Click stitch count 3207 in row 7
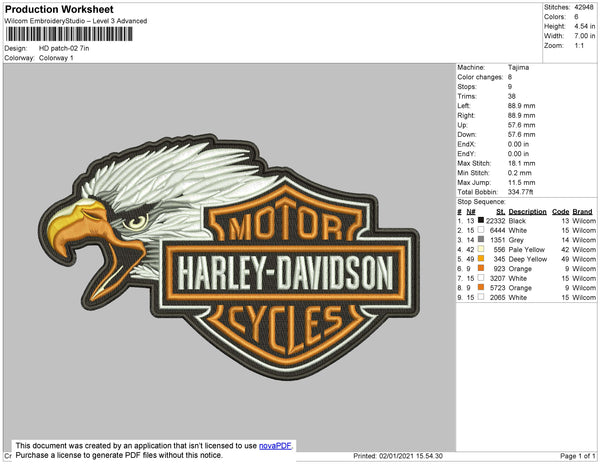Viewport: 600px width, 464px height. pos(497,278)
